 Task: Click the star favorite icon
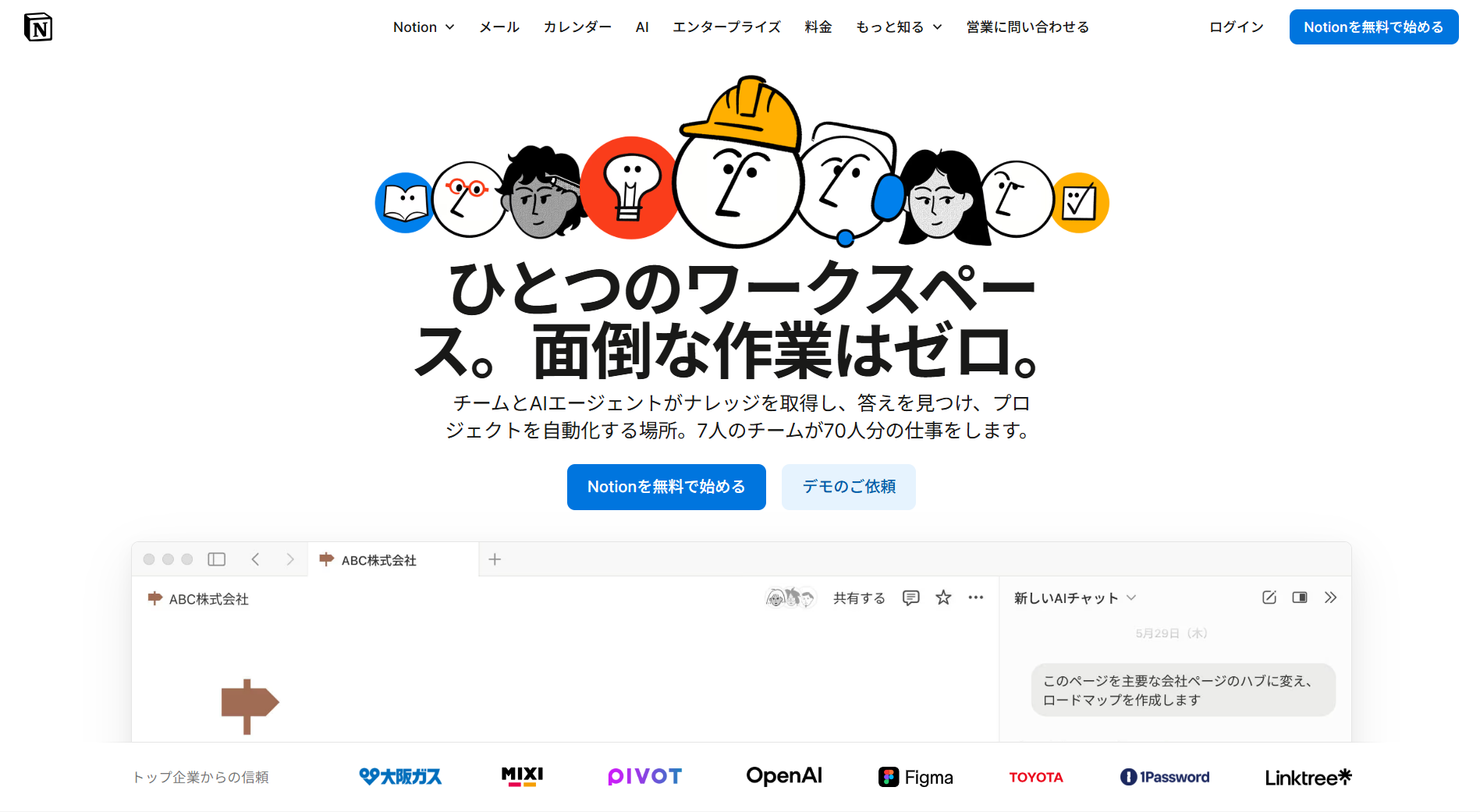(943, 597)
